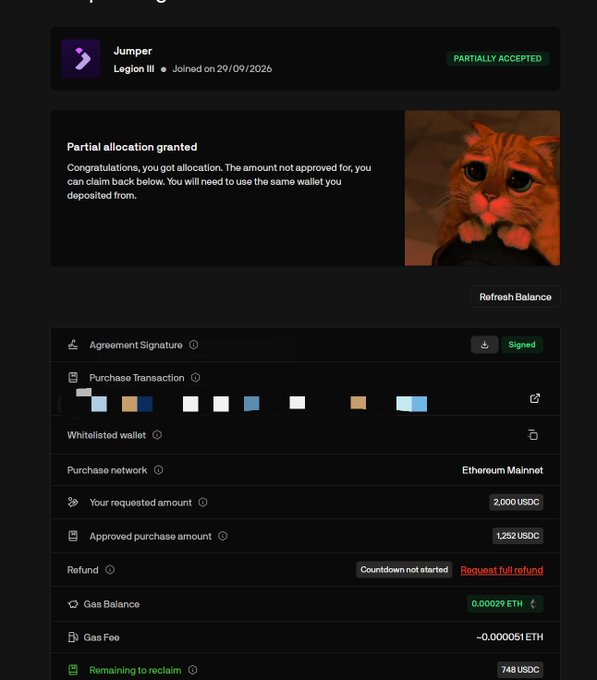Image resolution: width=597 pixels, height=680 pixels.
Task: Open info tooltip for Refund
Action: pos(110,570)
